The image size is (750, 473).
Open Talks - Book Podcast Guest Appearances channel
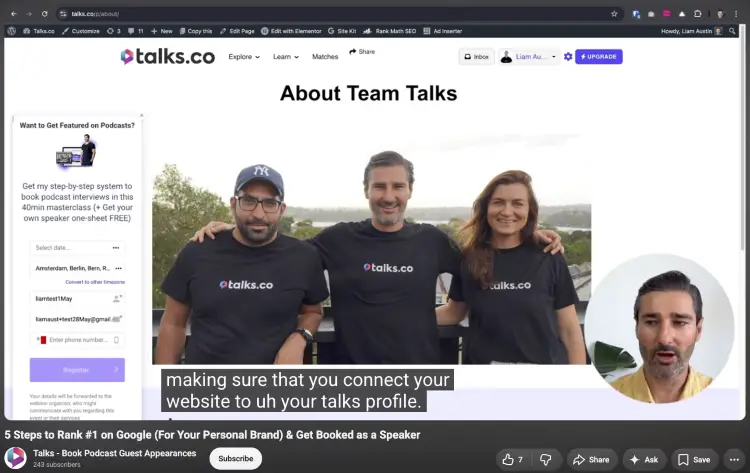pos(114,453)
